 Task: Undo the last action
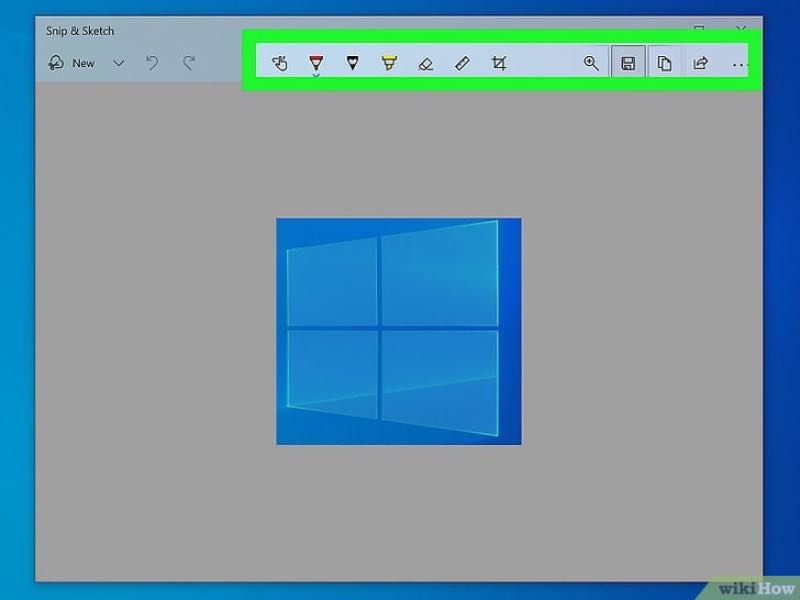(152, 63)
